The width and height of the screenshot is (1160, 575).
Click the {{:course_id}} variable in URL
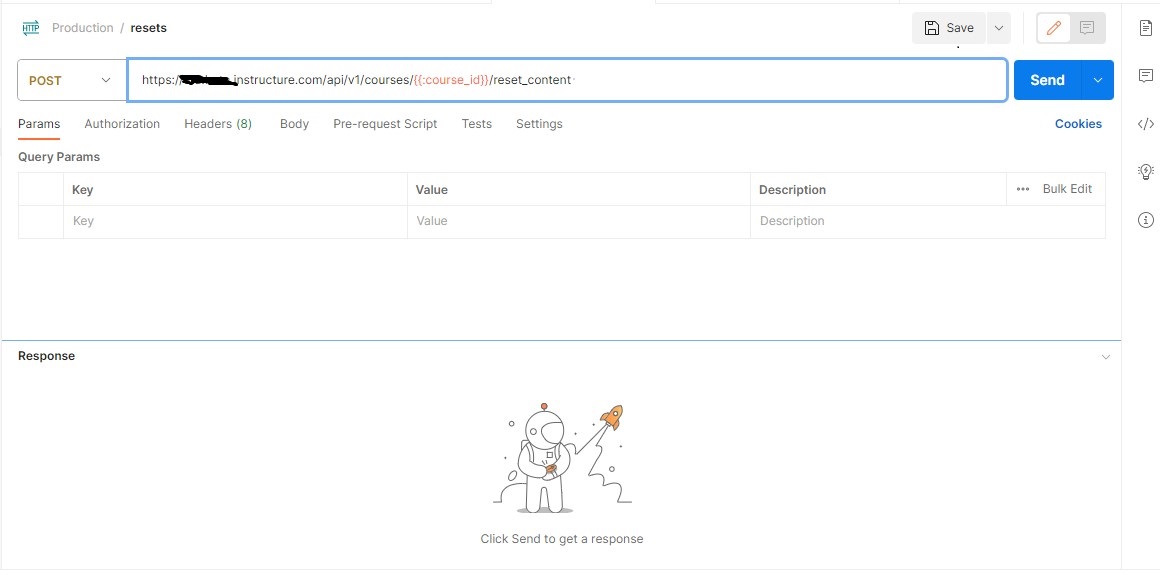click(451, 80)
